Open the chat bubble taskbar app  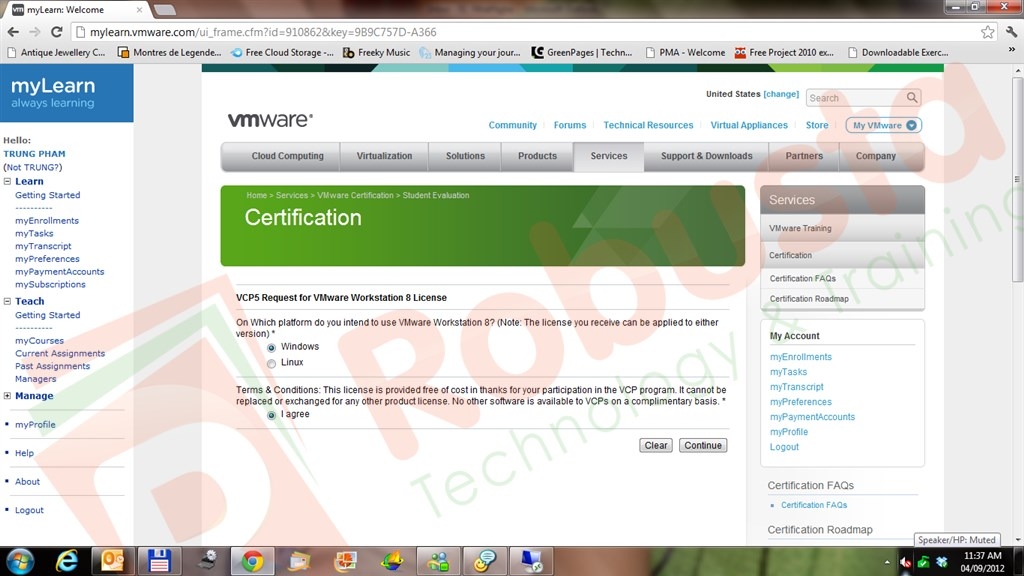485,561
